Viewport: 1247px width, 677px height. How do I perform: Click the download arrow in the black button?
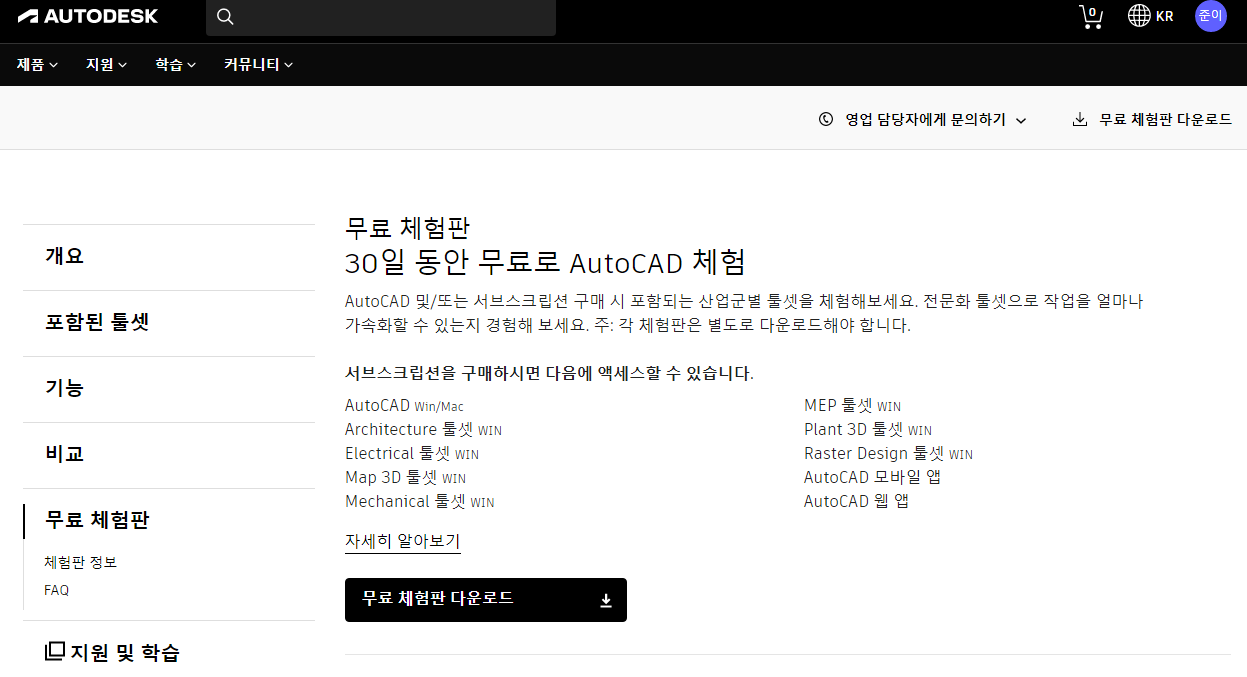606,600
